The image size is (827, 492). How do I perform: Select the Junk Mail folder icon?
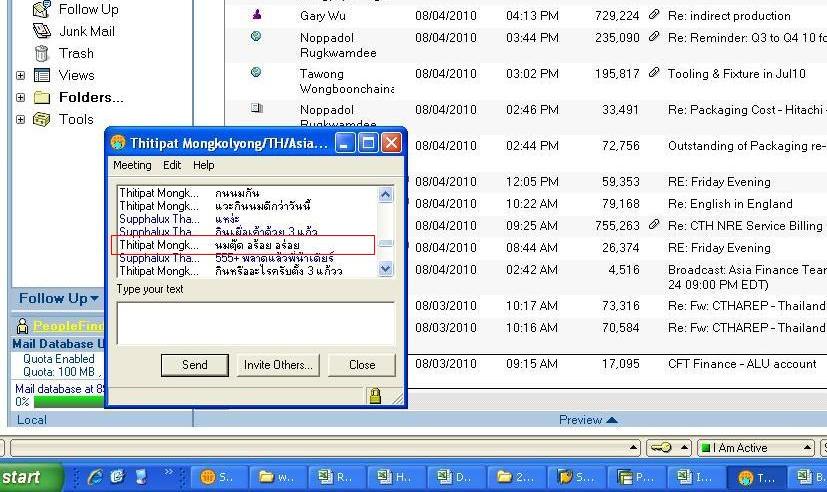(42, 31)
